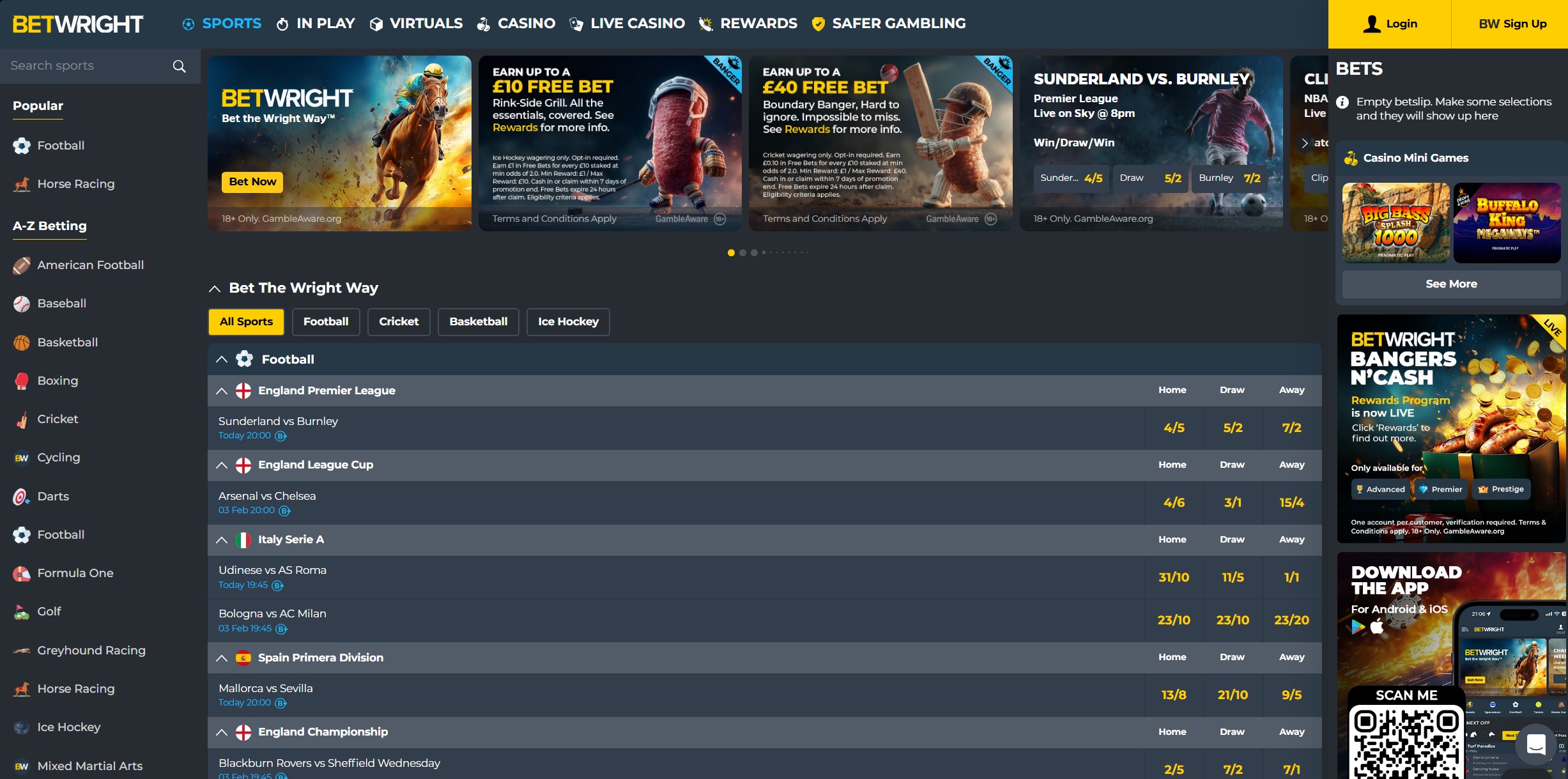Click the Ice Hockey puck sidebar icon
Viewport: 1568px width, 779px height.
pos(22,727)
